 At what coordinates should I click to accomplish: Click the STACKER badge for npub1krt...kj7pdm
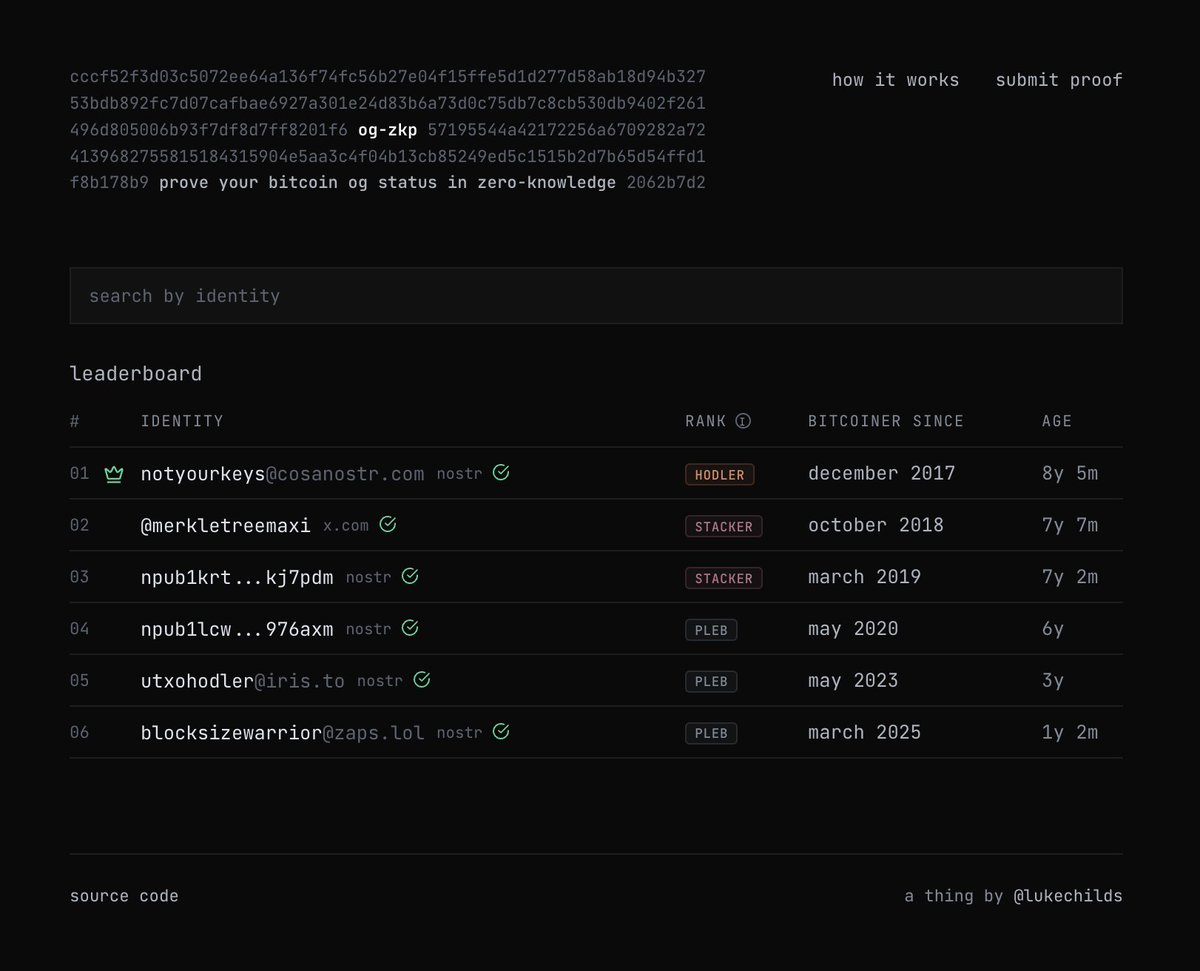click(x=724, y=578)
